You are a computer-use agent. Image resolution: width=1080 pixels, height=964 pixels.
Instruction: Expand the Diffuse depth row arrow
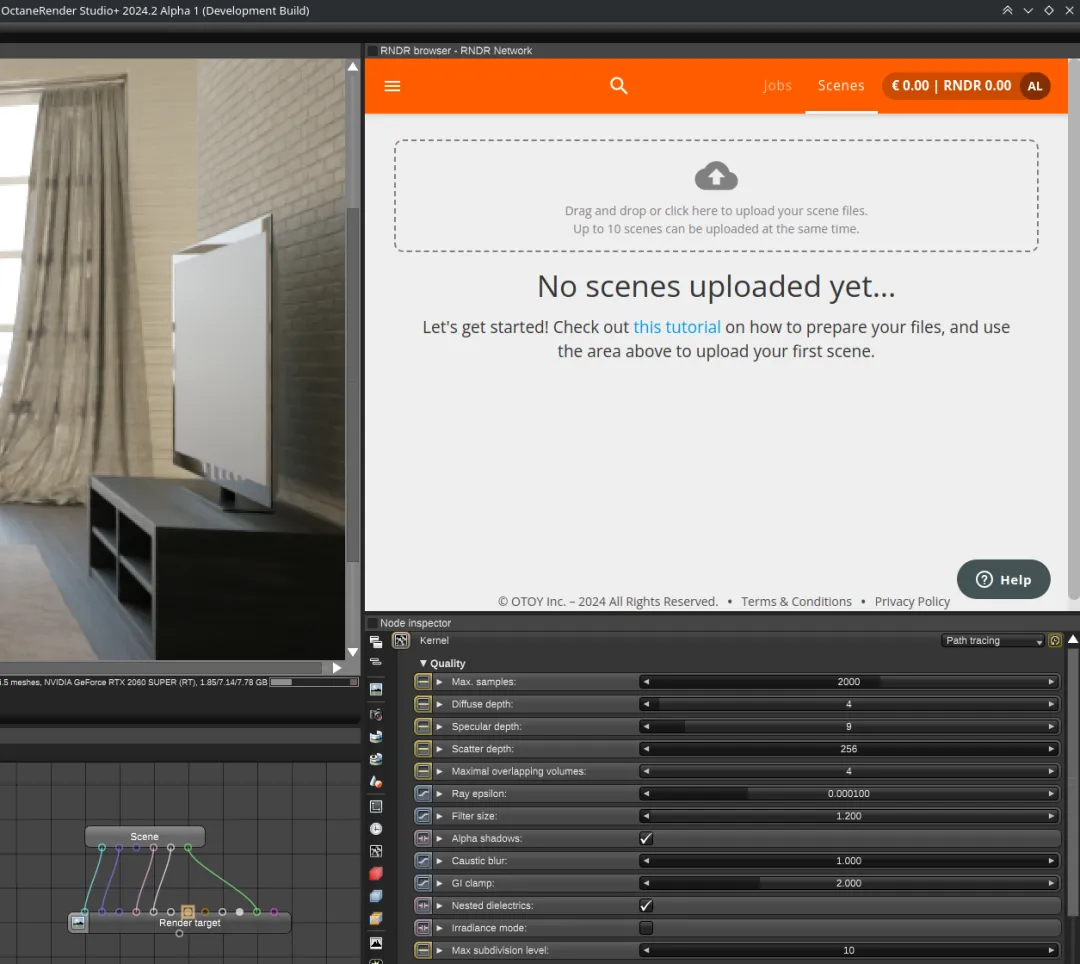click(x=440, y=704)
